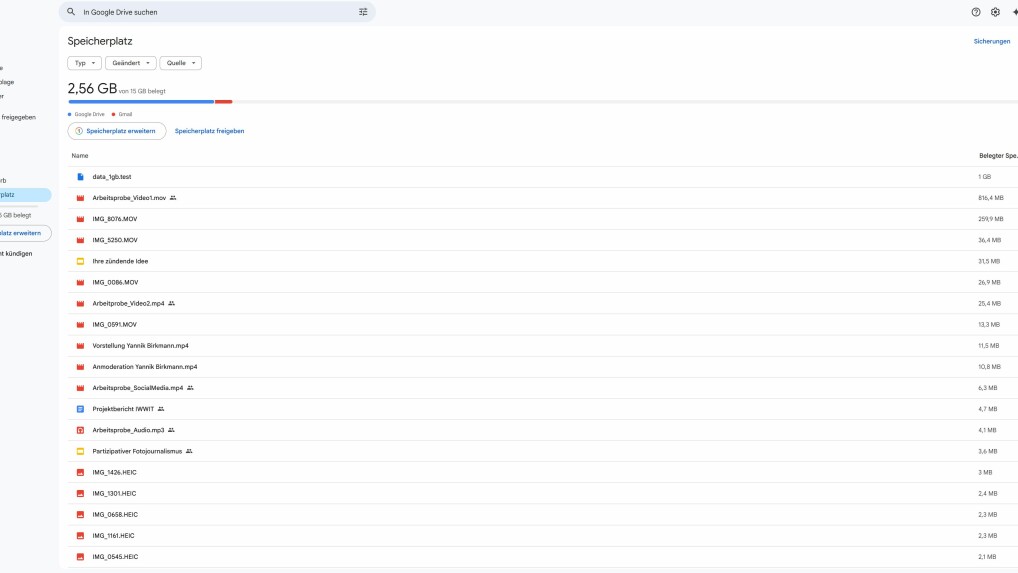Open the Geändert filter dropdown
The image size is (1018, 573).
point(130,63)
